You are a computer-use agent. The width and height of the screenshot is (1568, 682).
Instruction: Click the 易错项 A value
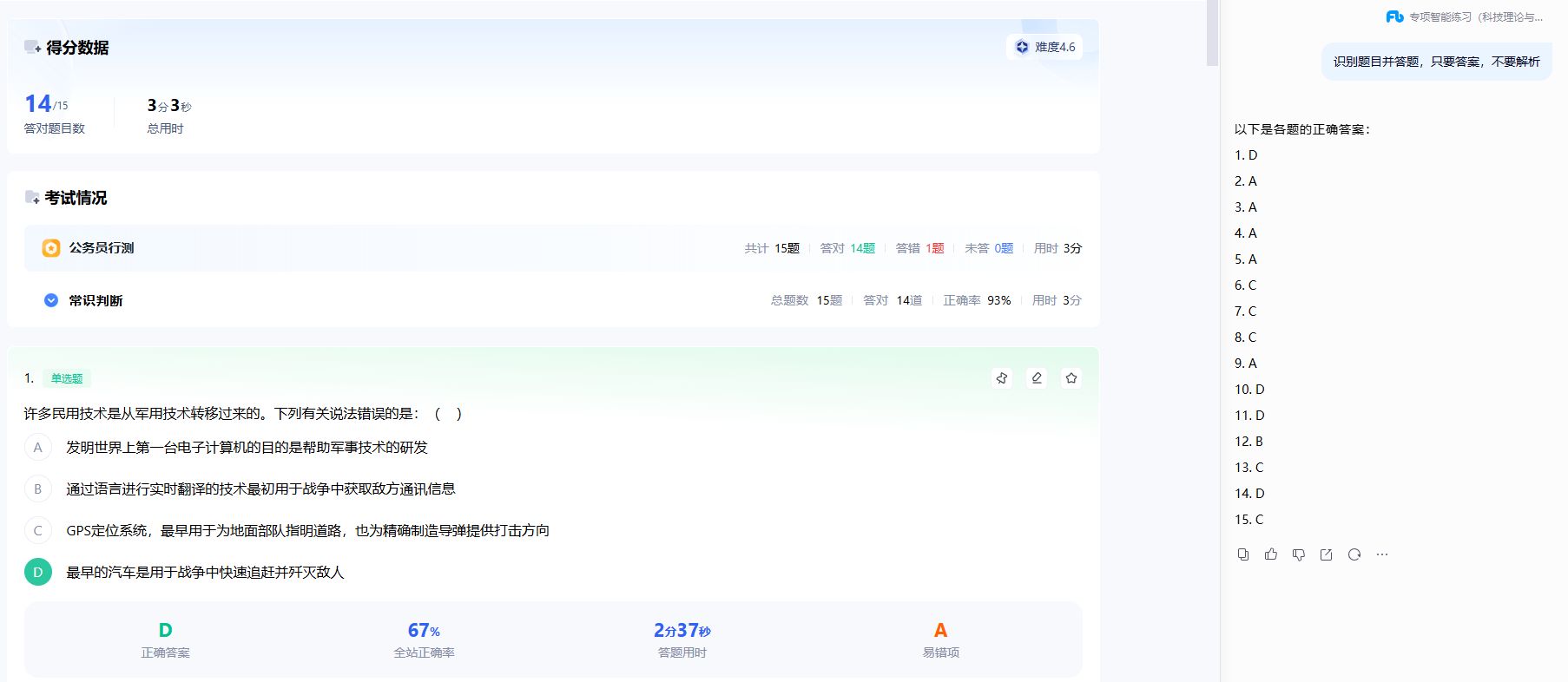click(x=940, y=630)
